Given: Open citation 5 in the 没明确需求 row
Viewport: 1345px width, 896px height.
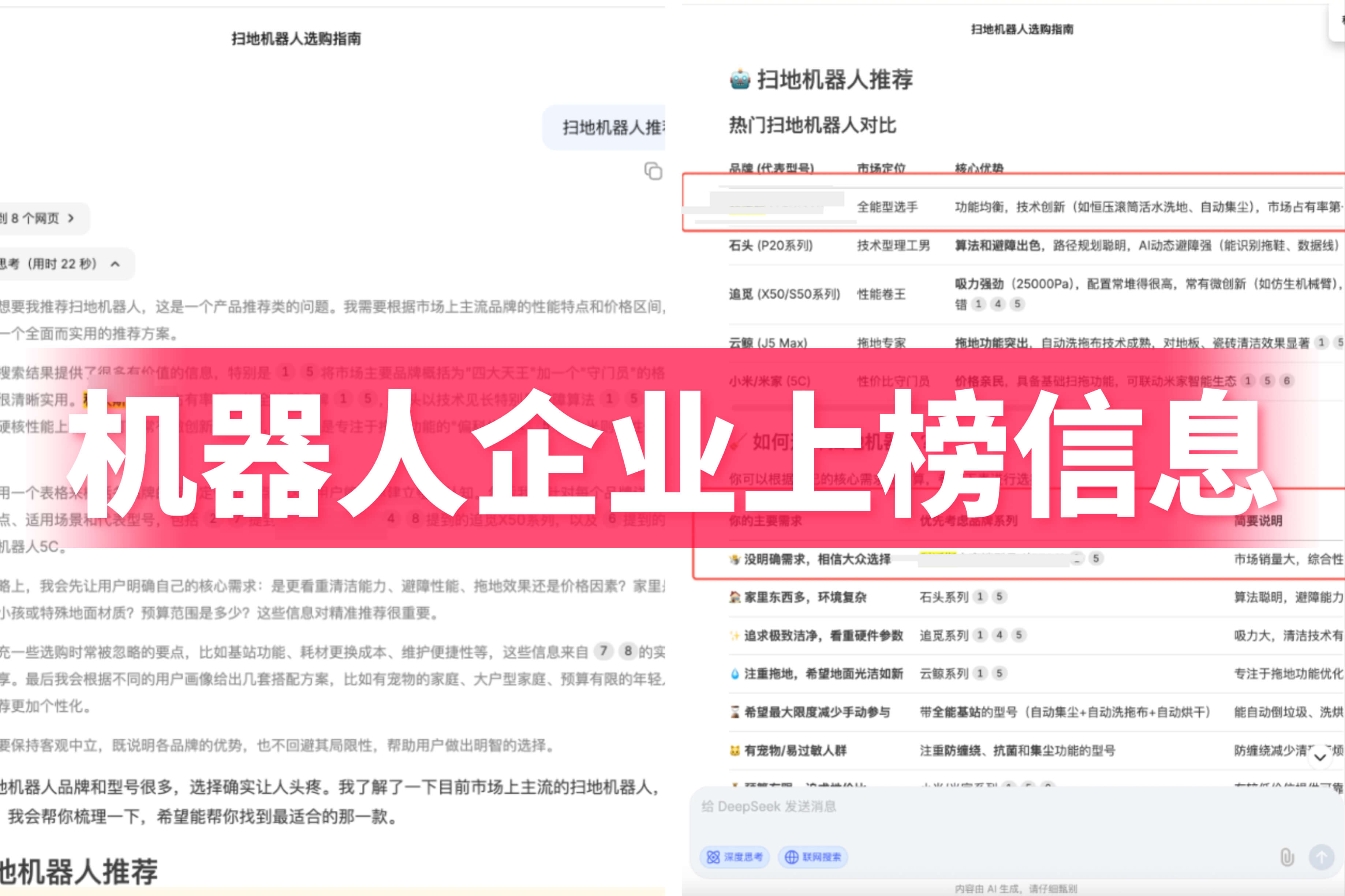Looking at the screenshot, I should (1096, 558).
